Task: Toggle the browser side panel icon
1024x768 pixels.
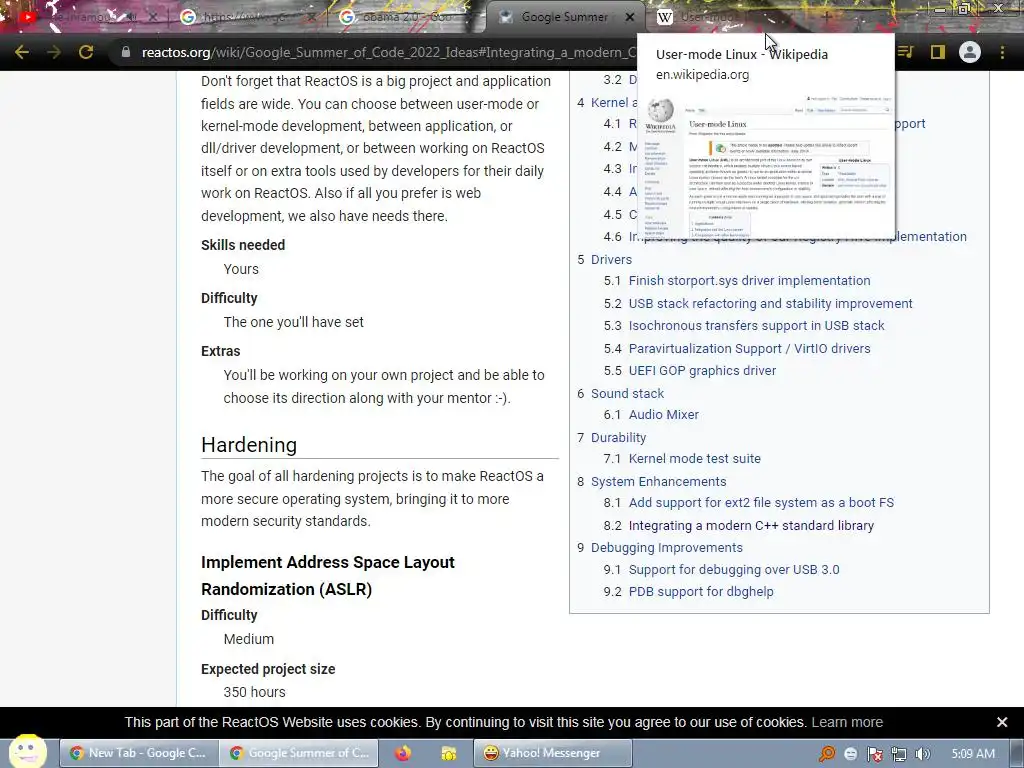Action: 938,52
